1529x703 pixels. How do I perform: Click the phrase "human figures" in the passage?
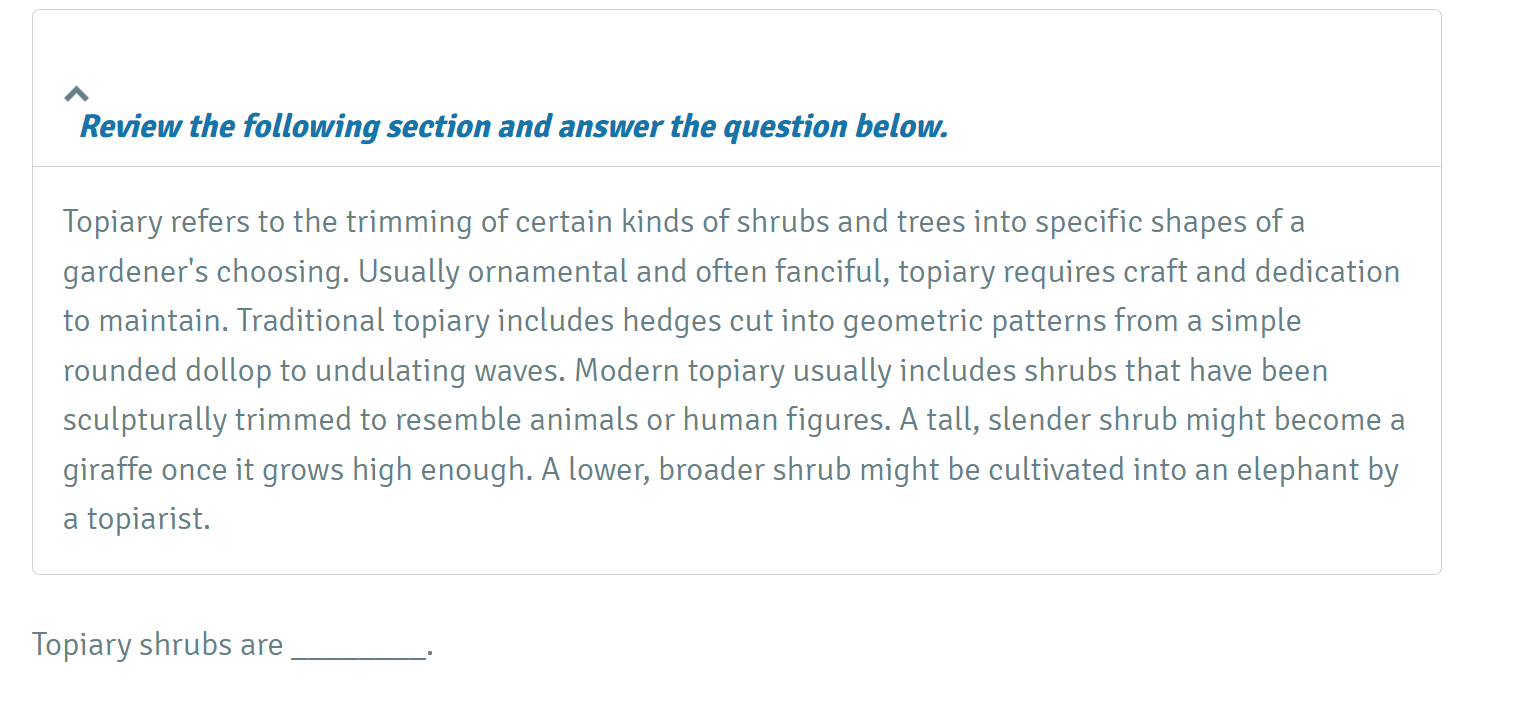point(785,420)
